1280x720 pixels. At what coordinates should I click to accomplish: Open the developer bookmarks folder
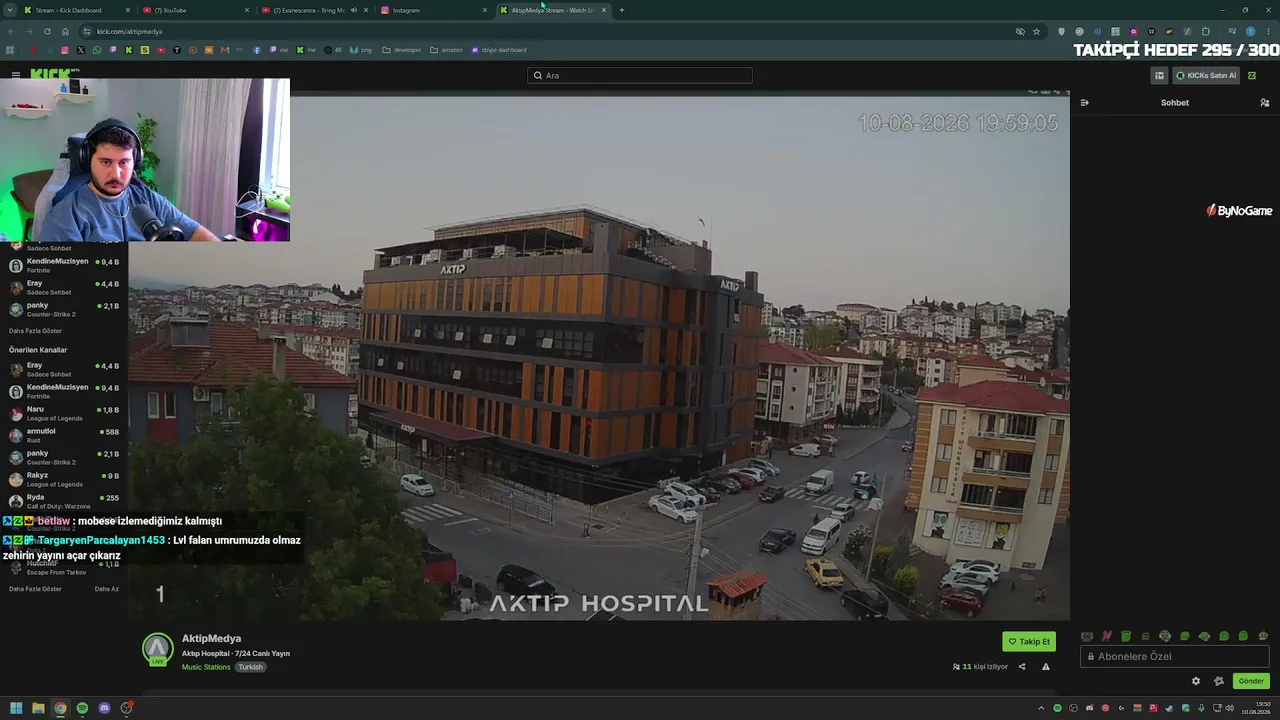(x=402, y=50)
